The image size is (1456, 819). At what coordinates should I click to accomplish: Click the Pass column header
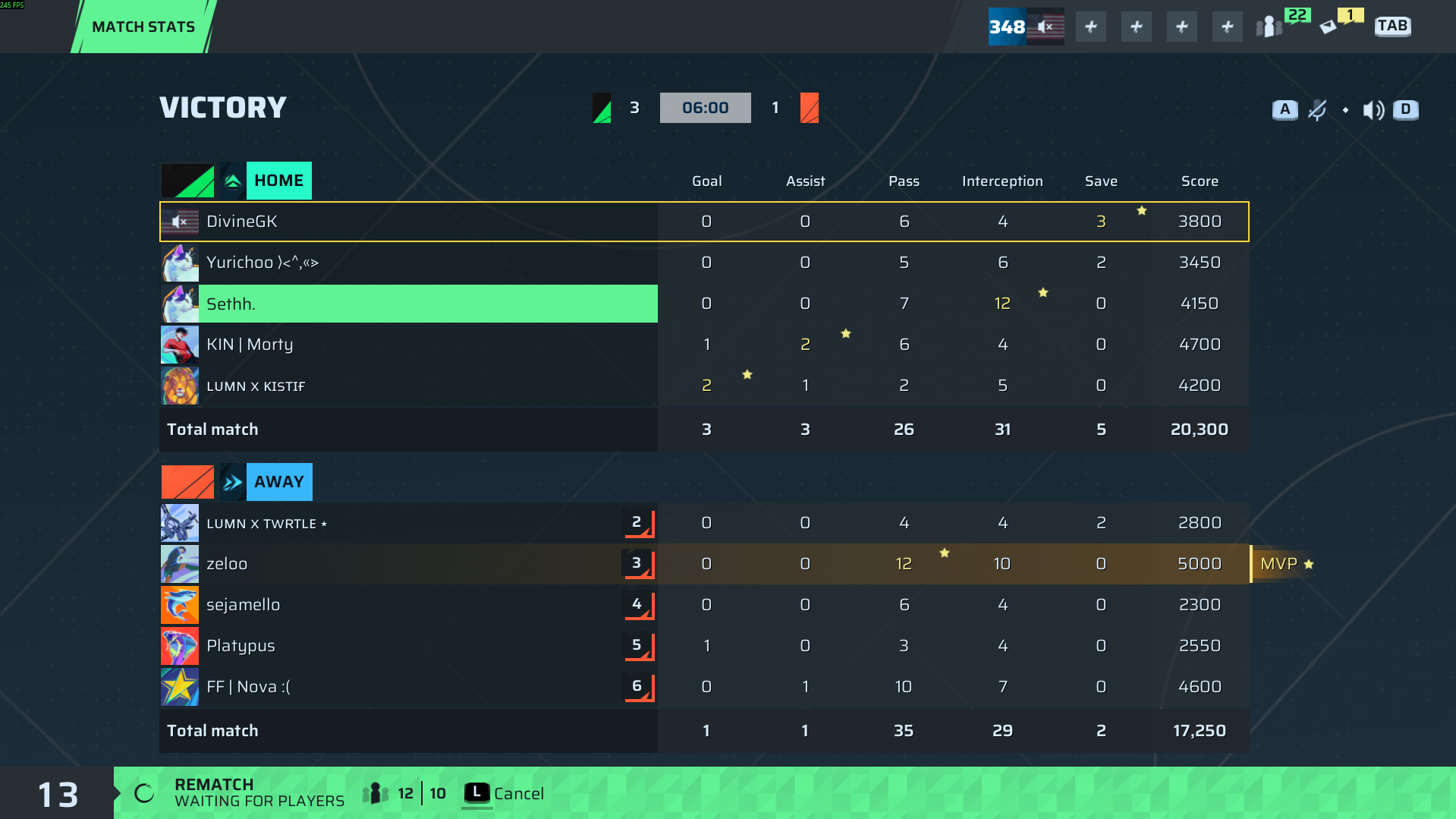point(904,181)
